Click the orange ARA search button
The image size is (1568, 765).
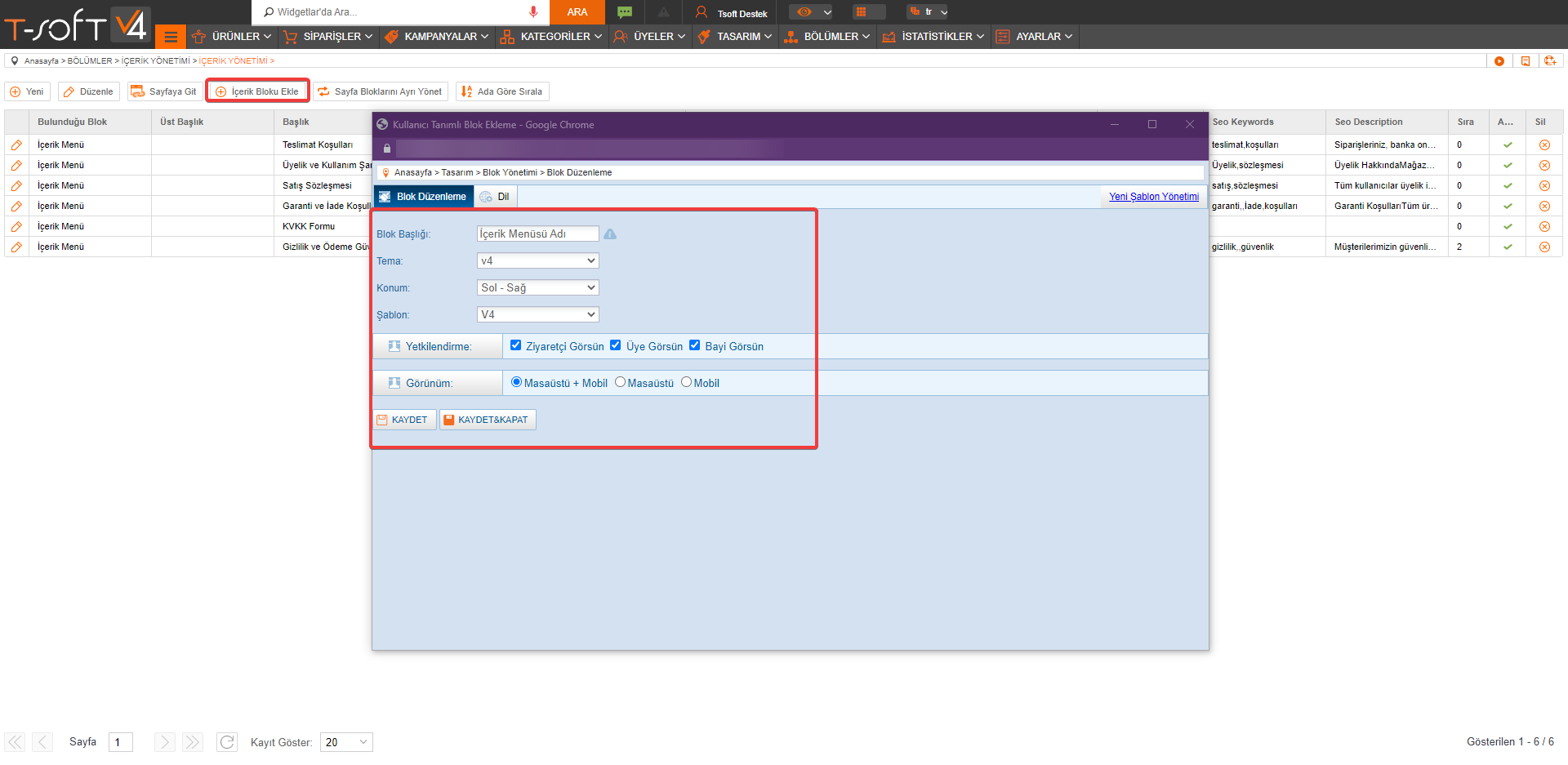577,11
